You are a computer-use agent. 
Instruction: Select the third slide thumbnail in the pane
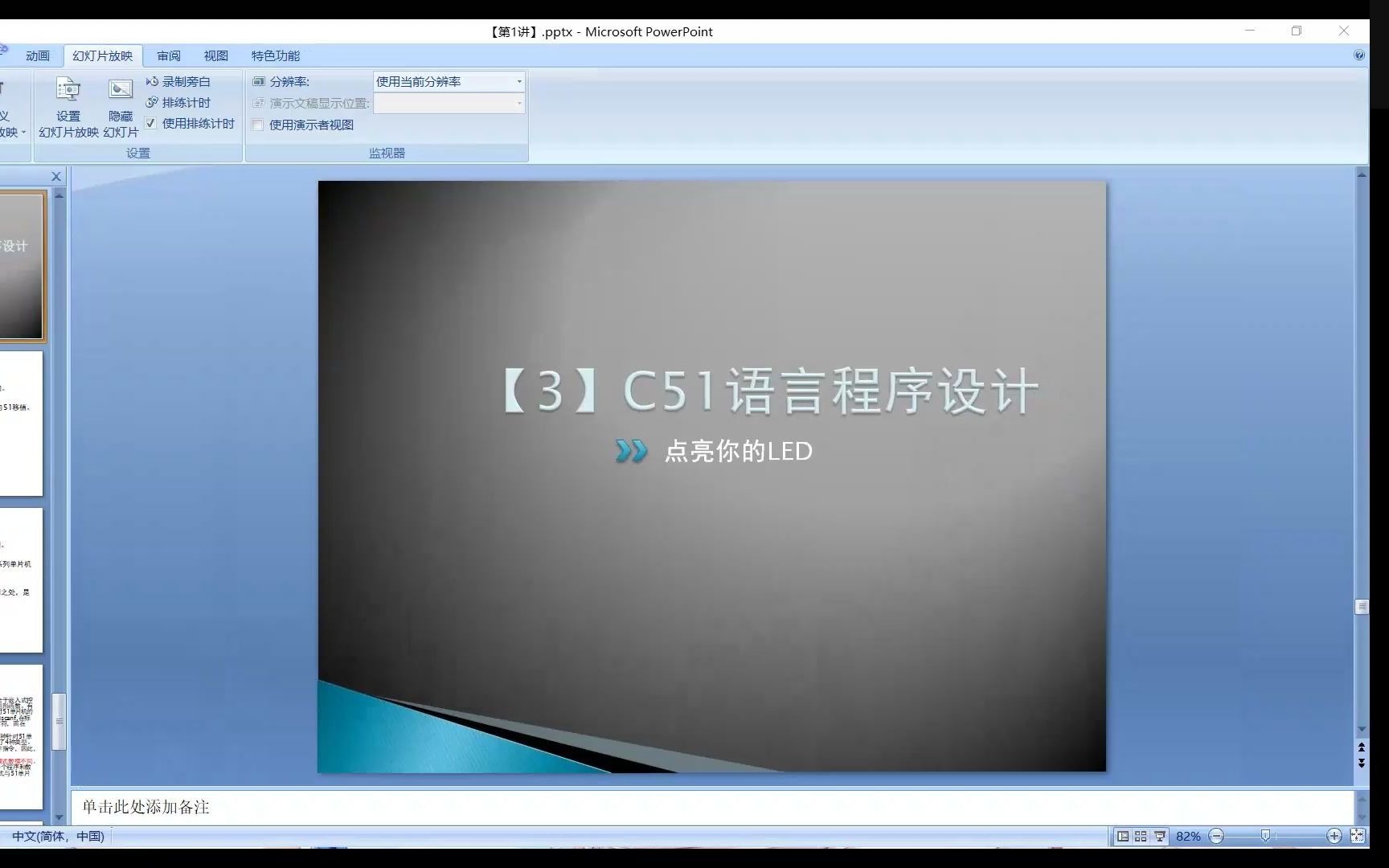click(x=21, y=579)
